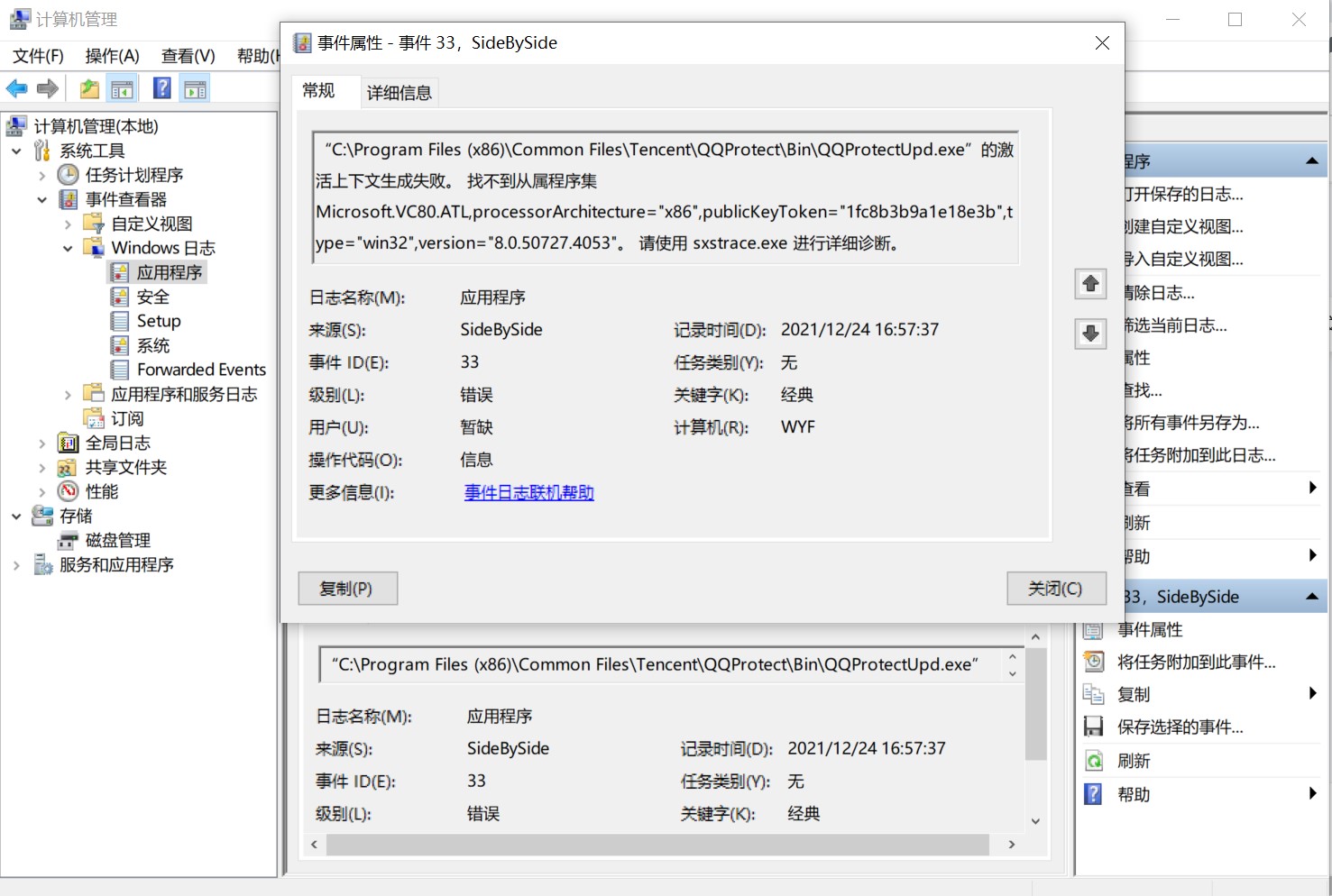Click the down arrow to view next event

(x=1090, y=334)
